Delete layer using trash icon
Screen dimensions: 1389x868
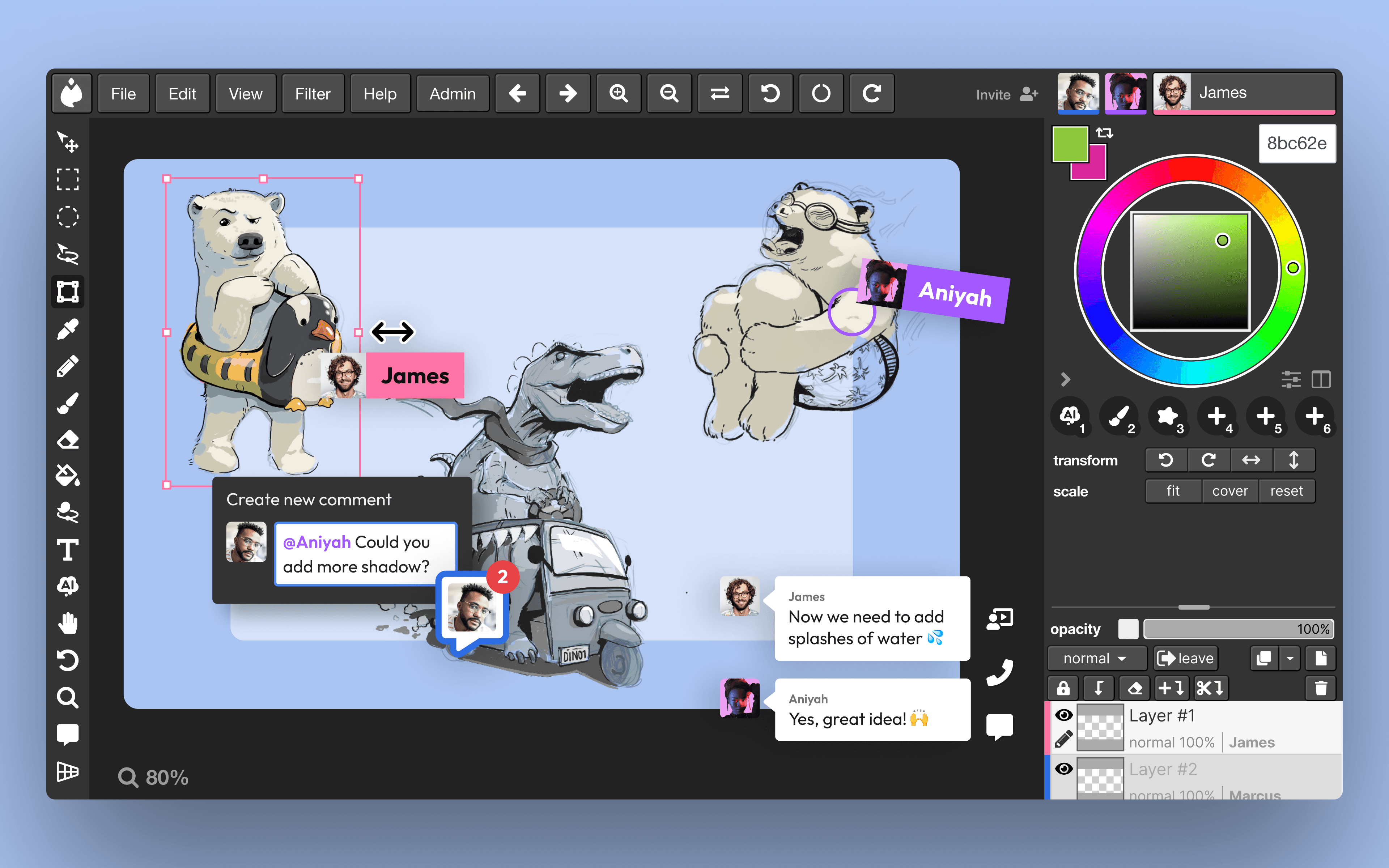(1320, 688)
